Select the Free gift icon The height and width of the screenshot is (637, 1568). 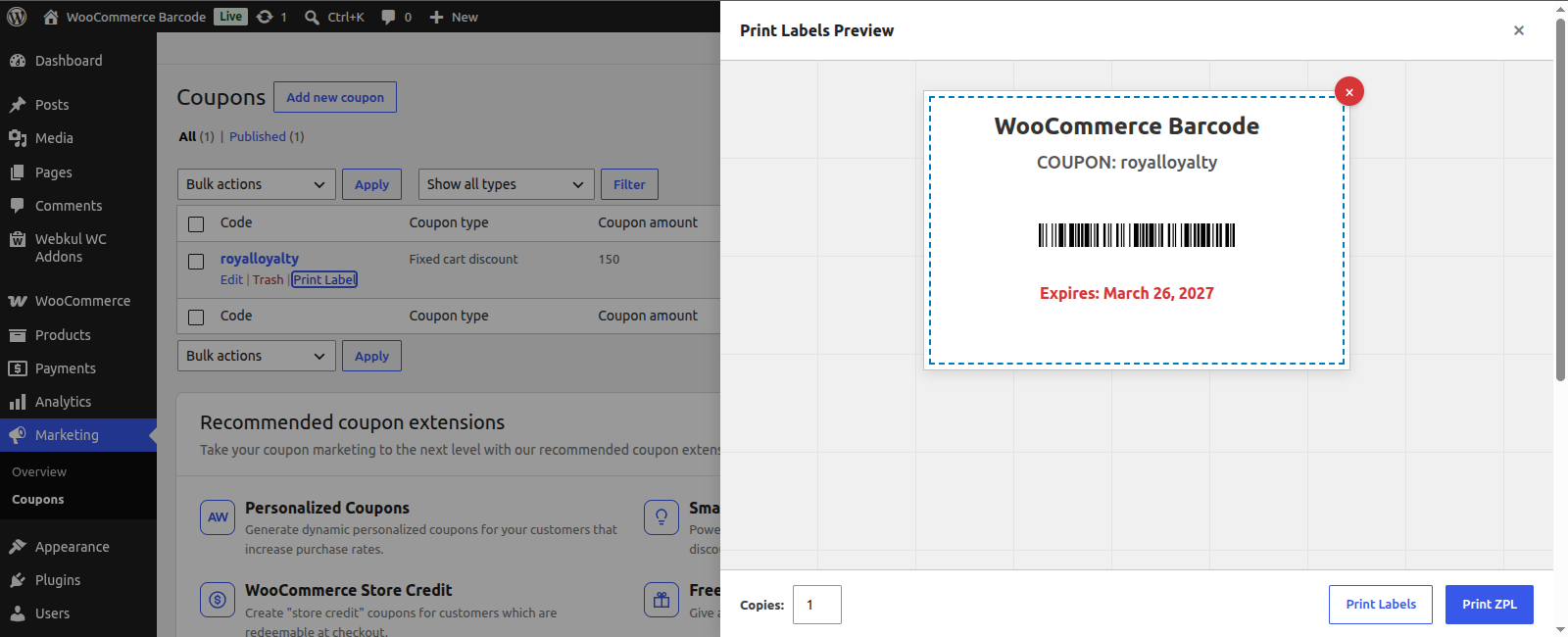click(x=661, y=600)
